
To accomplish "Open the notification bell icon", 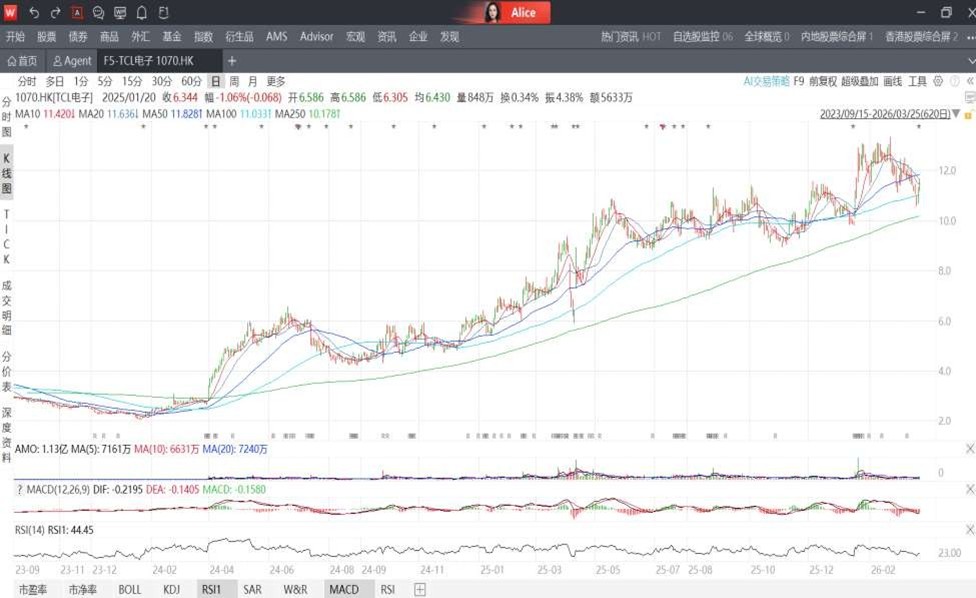I will 141,13.
